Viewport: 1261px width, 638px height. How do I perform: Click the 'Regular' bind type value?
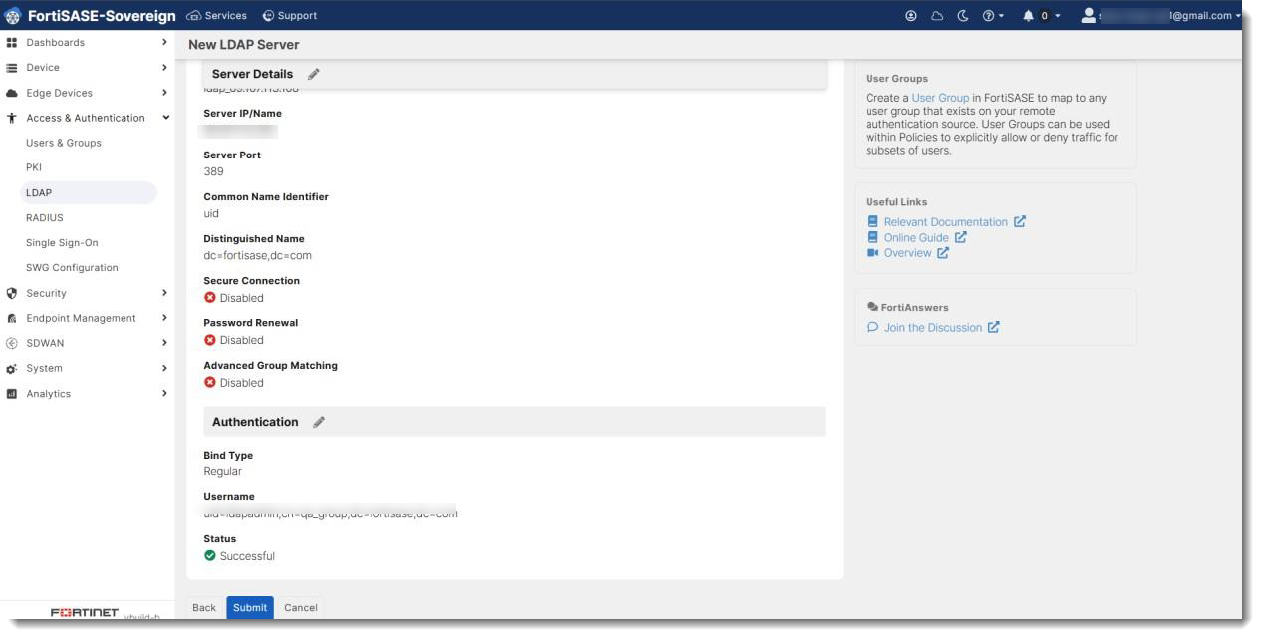point(223,471)
